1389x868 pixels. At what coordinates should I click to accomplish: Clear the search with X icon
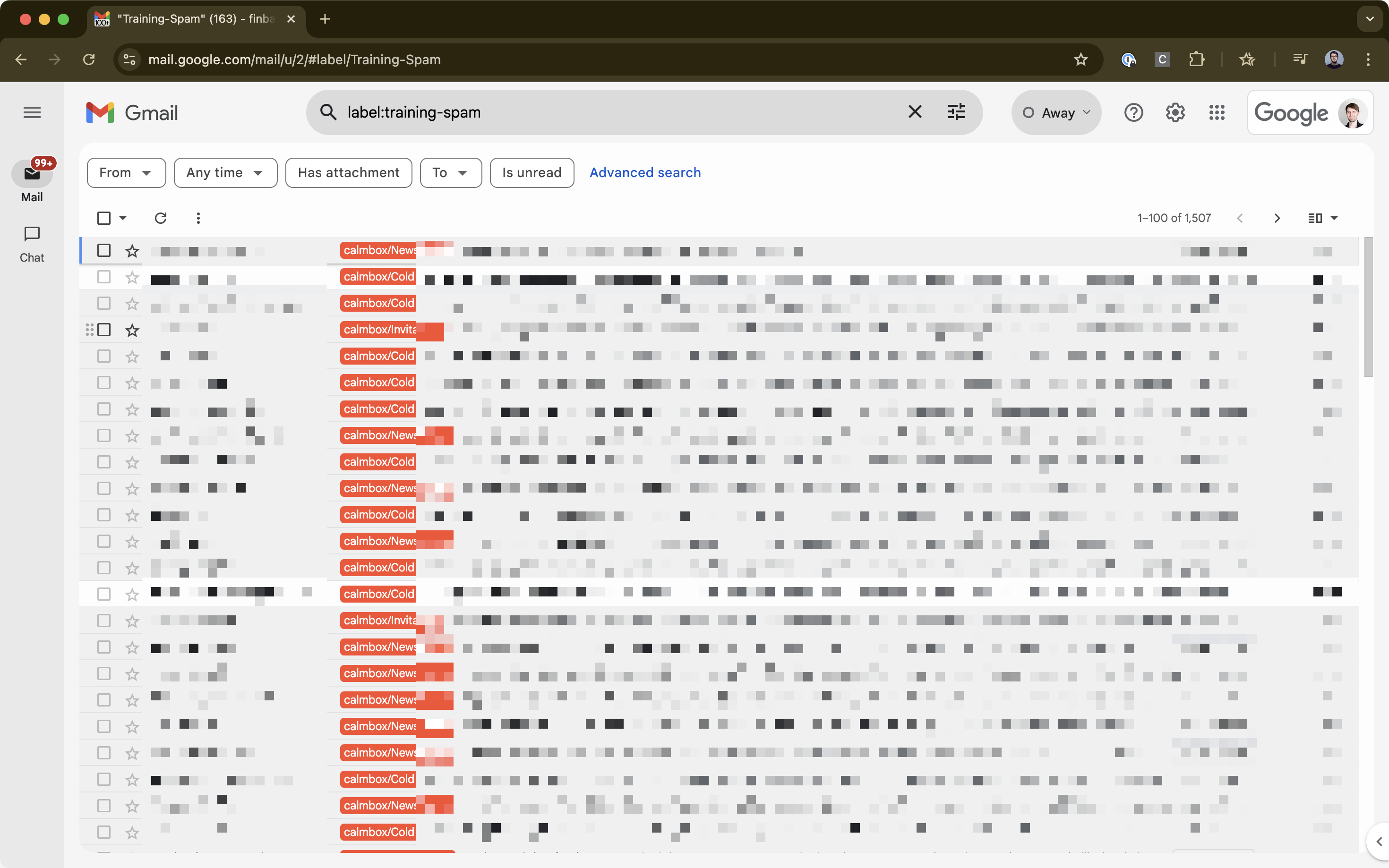point(915,112)
